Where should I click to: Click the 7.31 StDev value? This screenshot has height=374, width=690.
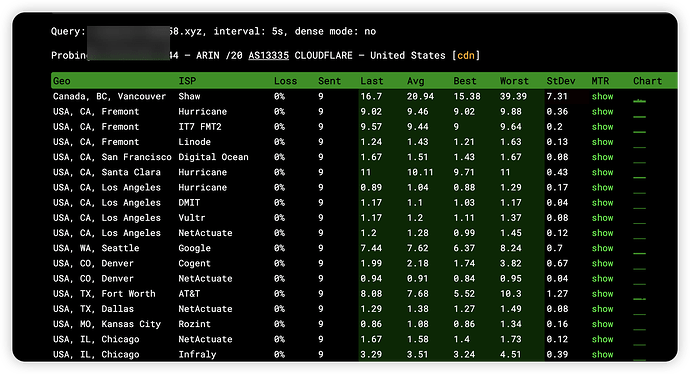pos(557,96)
